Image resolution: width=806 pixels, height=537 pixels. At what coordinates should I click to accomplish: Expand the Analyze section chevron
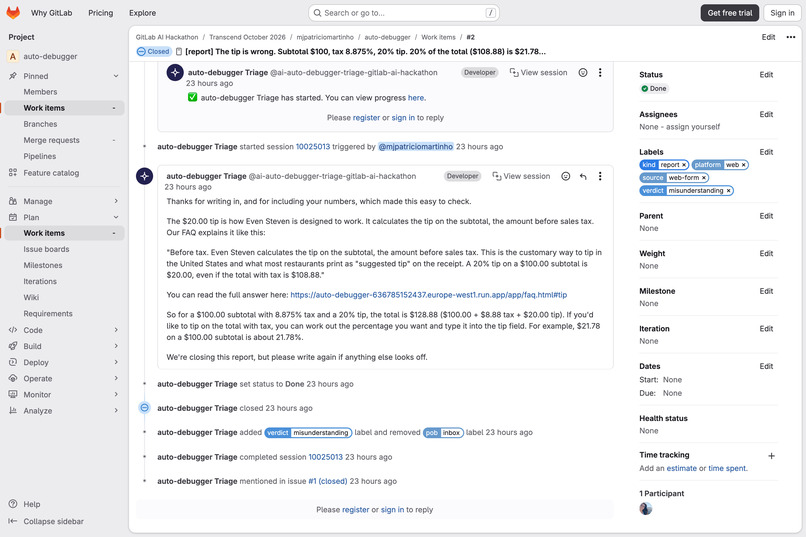point(116,411)
